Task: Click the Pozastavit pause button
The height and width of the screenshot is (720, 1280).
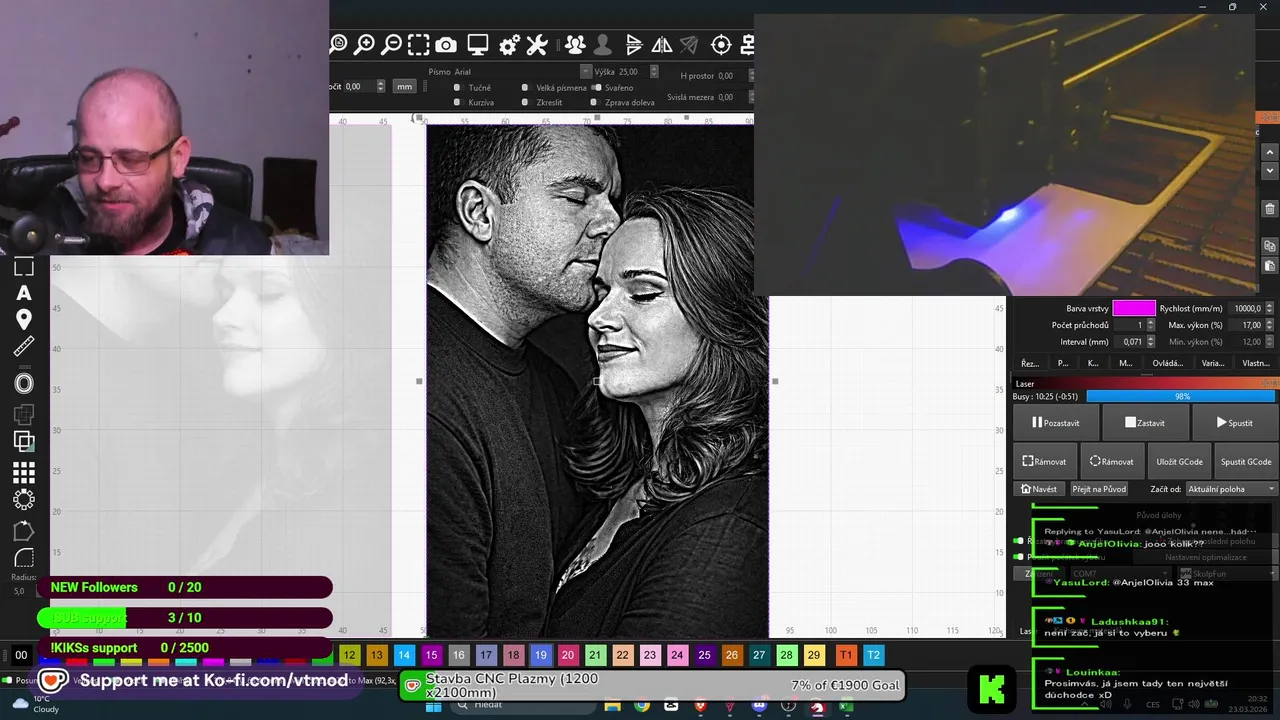Action: [1056, 423]
